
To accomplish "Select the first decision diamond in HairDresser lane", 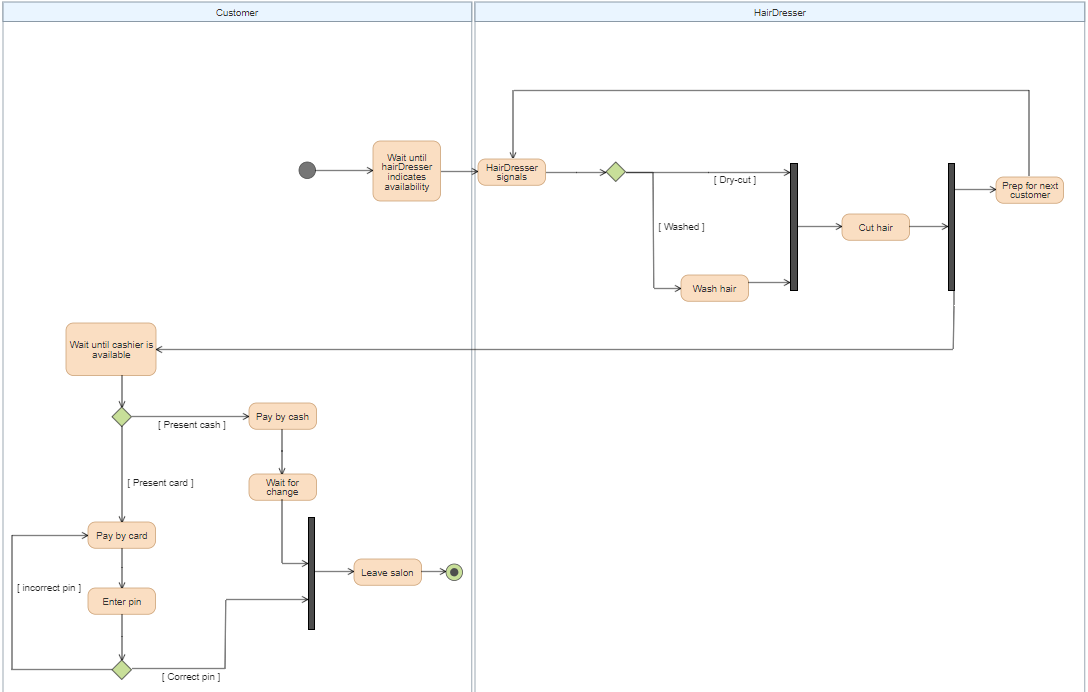I will 617,171.
